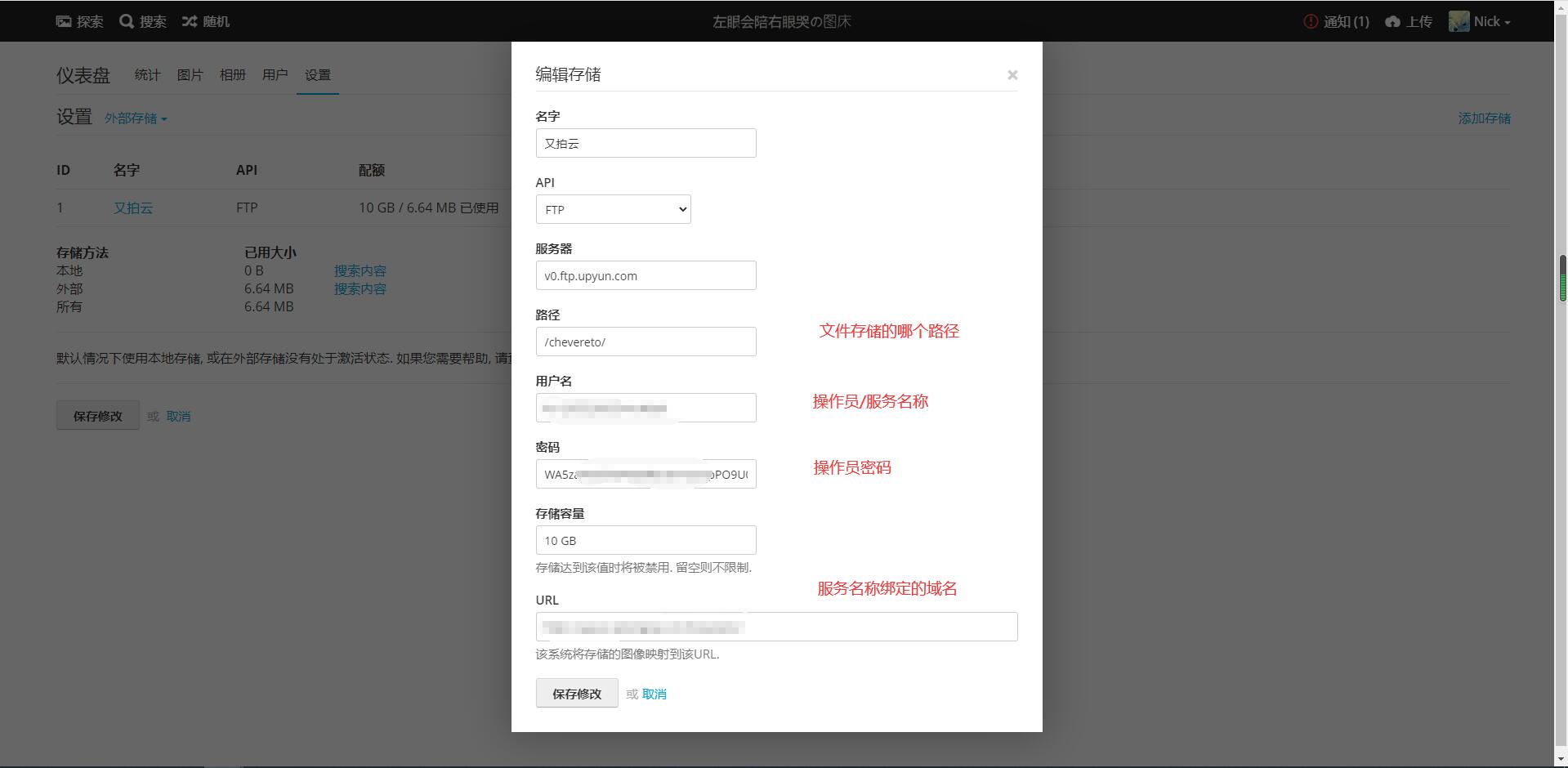Click into the 存储容量 field showing 10 GB
Viewport: 1568px width, 768px height.
click(x=646, y=540)
